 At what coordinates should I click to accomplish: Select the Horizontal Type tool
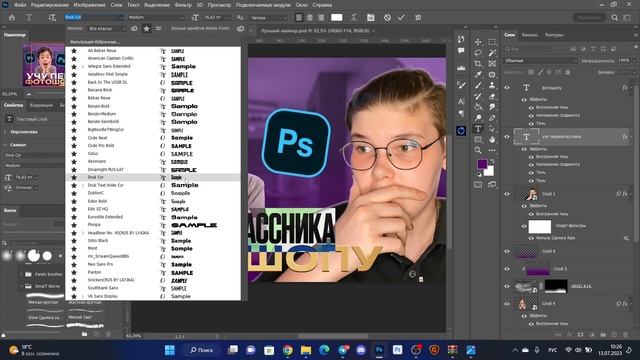tap(478, 129)
